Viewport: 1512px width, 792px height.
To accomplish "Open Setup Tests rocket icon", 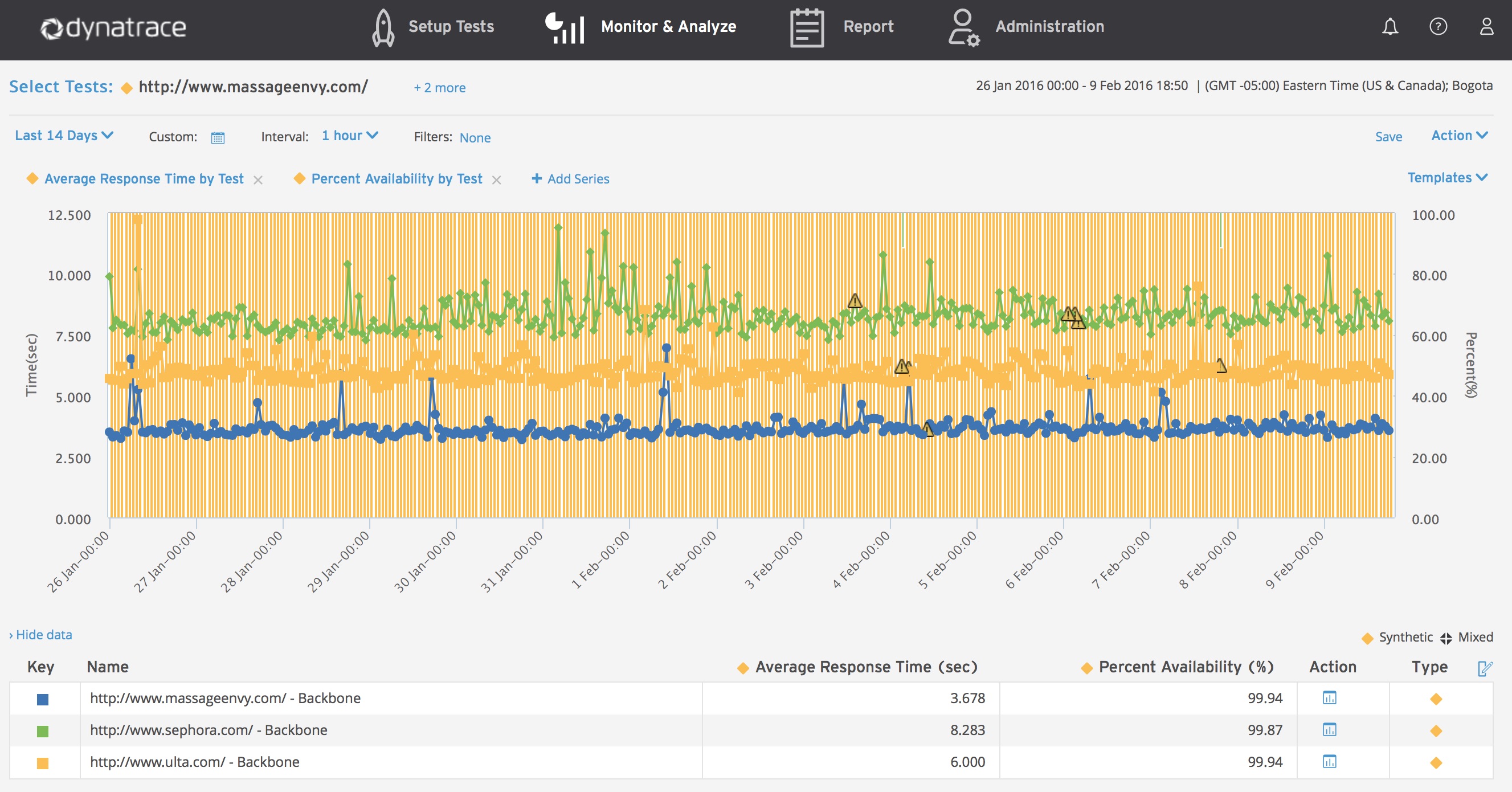I will coord(383,27).
